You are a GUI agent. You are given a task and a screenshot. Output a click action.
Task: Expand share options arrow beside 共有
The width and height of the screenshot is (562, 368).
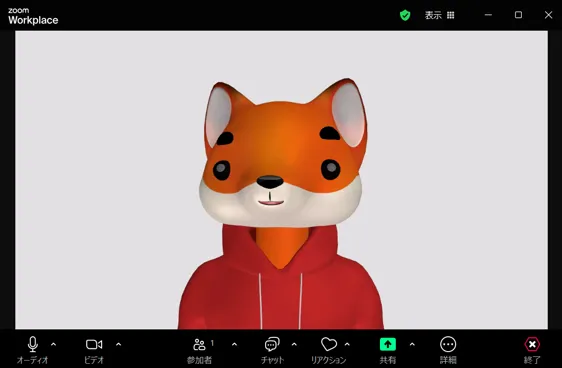(x=412, y=344)
